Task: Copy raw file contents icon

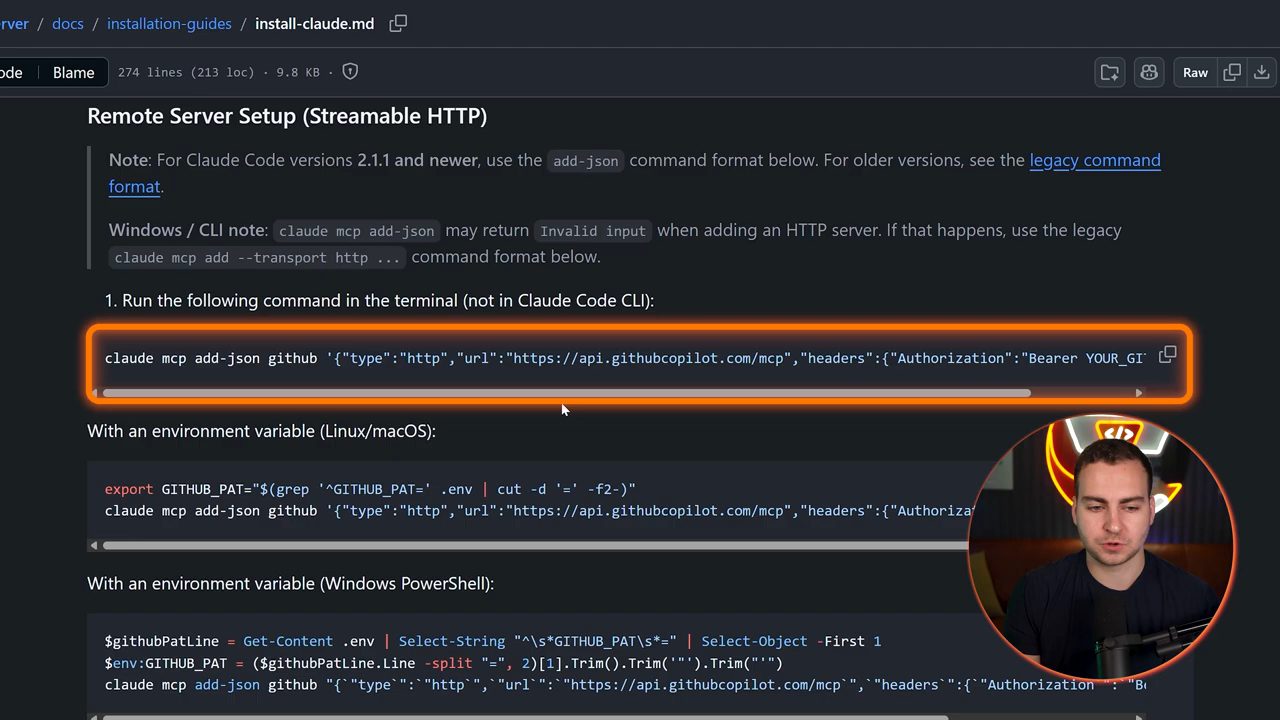Action: [x=1232, y=72]
